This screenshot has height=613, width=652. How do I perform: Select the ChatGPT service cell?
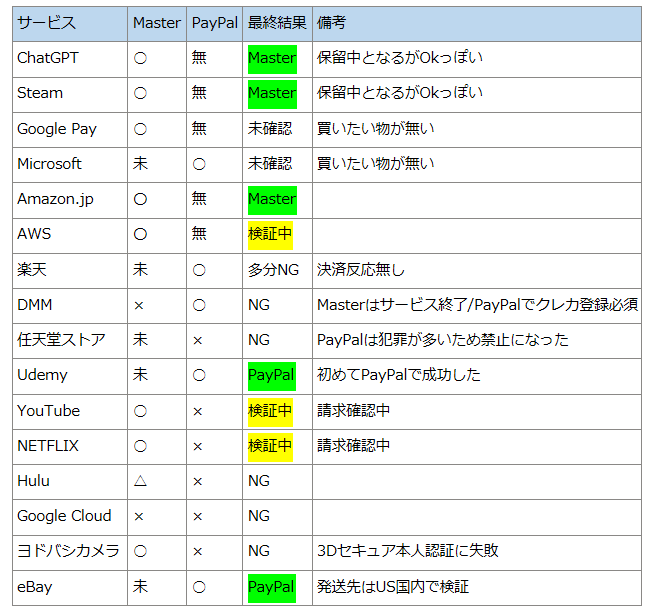(48, 58)
